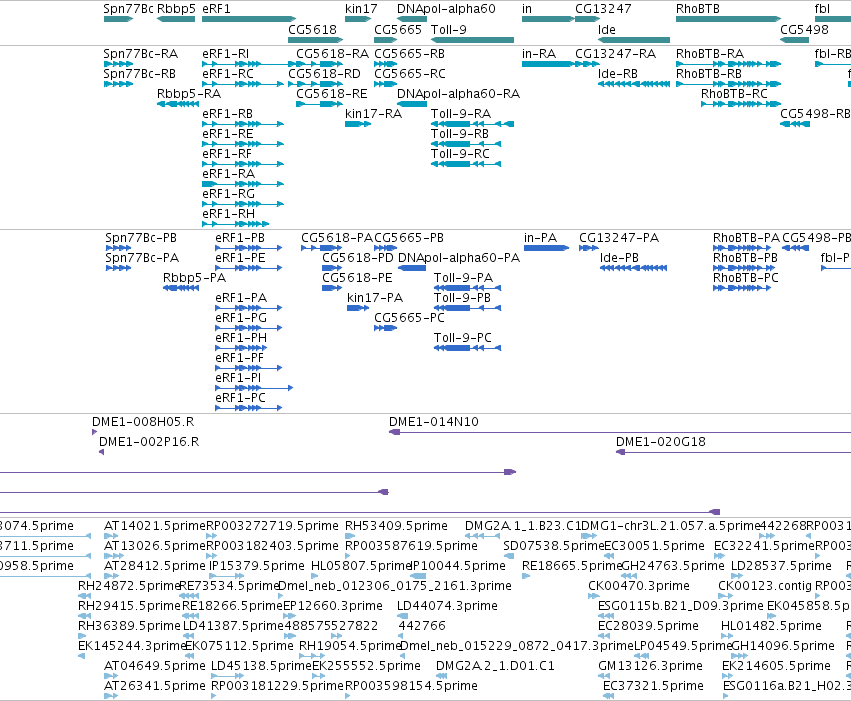Select EST LD44074.3prime

pyautogui.click(x=447, y=606)
